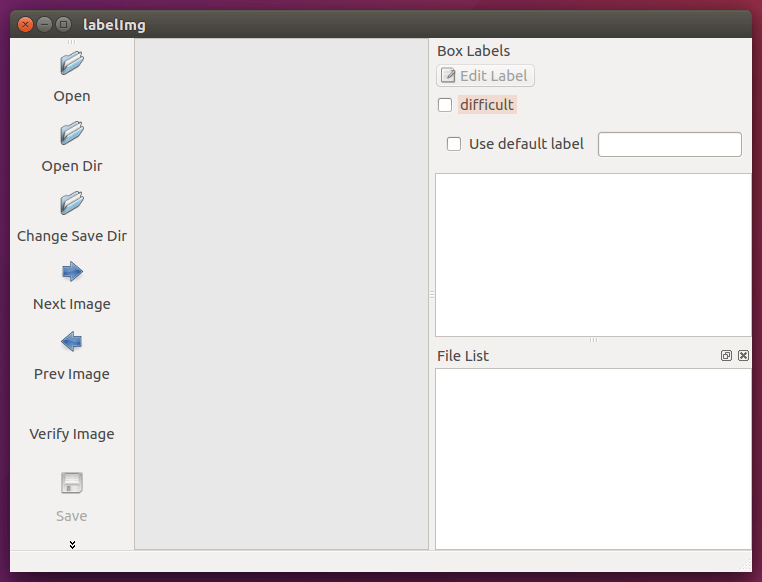
Task: Select the Change Save Dir icon
Action: click(72, 203)
